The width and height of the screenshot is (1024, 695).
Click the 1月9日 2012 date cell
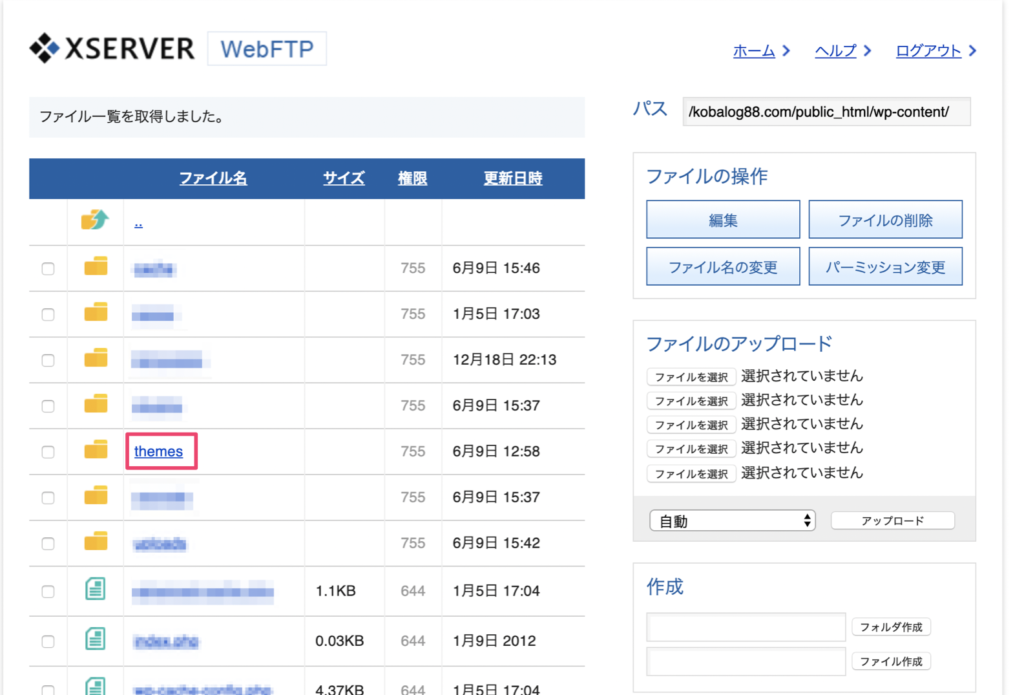(x=494, y=641)
